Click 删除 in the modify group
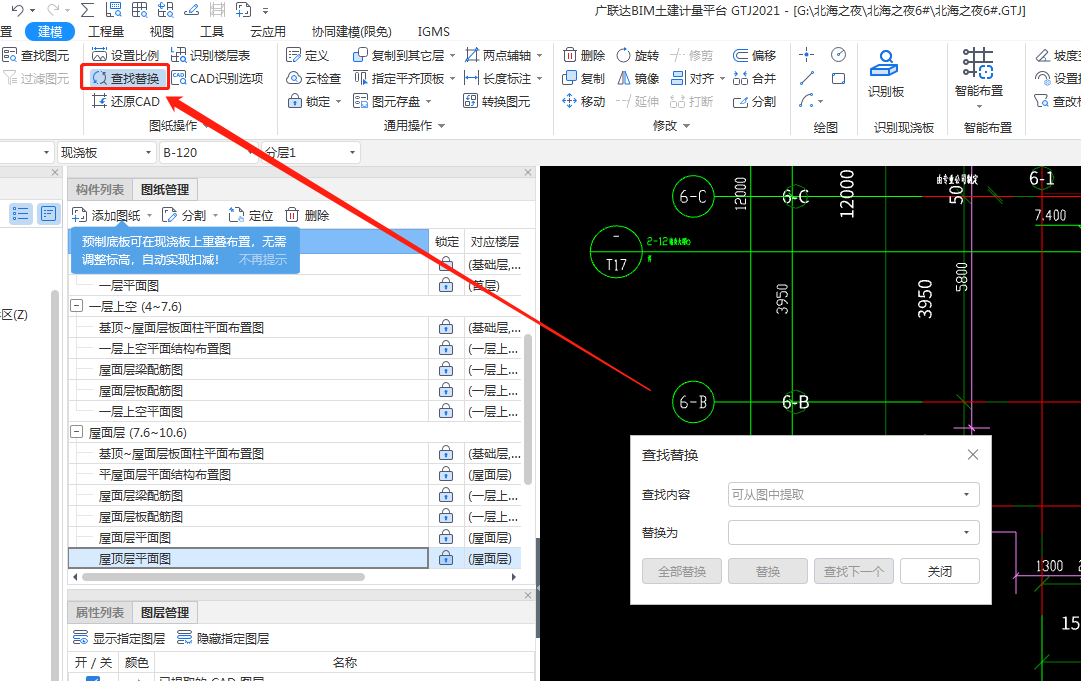 click(x=584, y=55)
